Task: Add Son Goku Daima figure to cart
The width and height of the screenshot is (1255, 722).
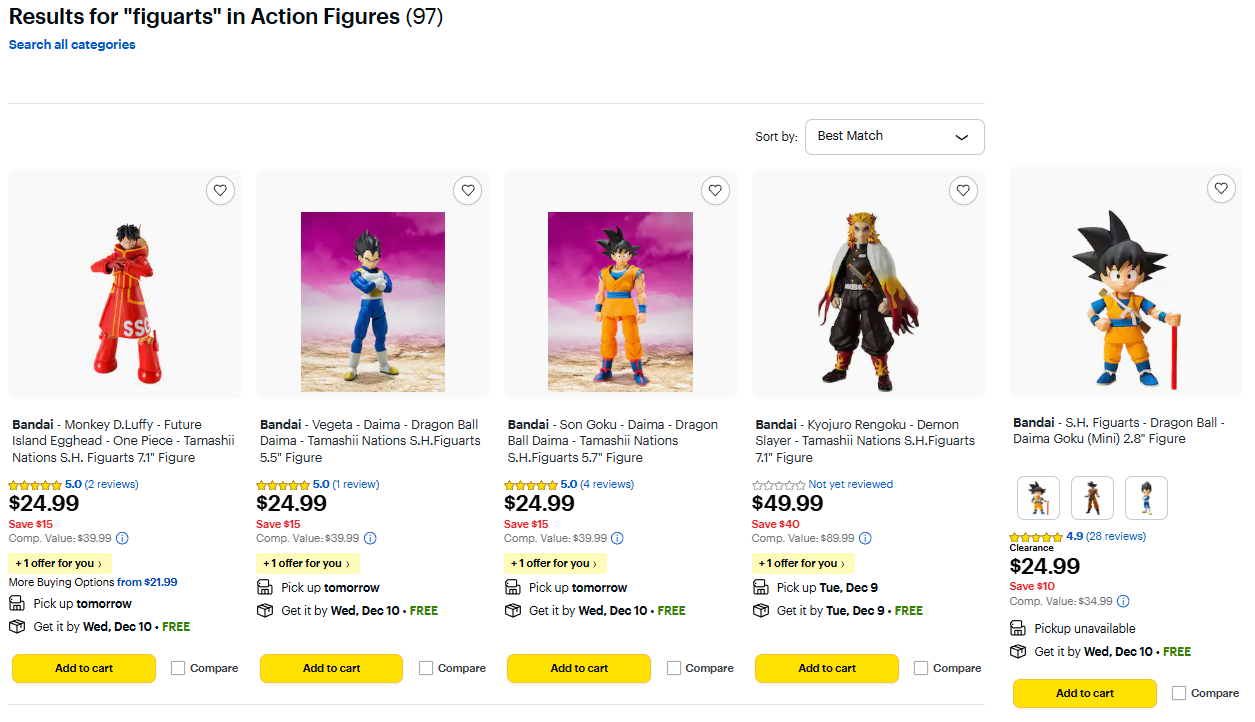Action: [579, 668]
